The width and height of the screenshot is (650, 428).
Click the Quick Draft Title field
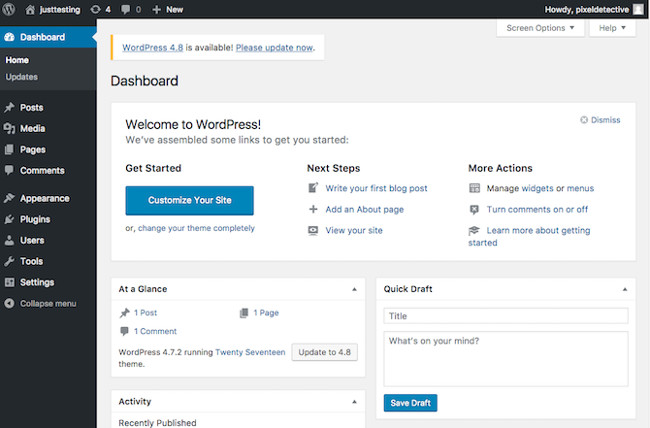pos(505,316)
